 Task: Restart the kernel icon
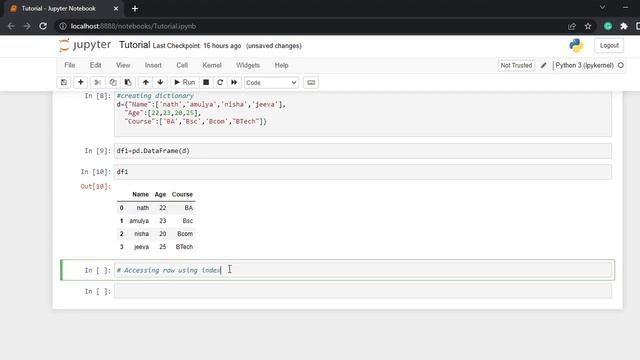coord(220,82)
